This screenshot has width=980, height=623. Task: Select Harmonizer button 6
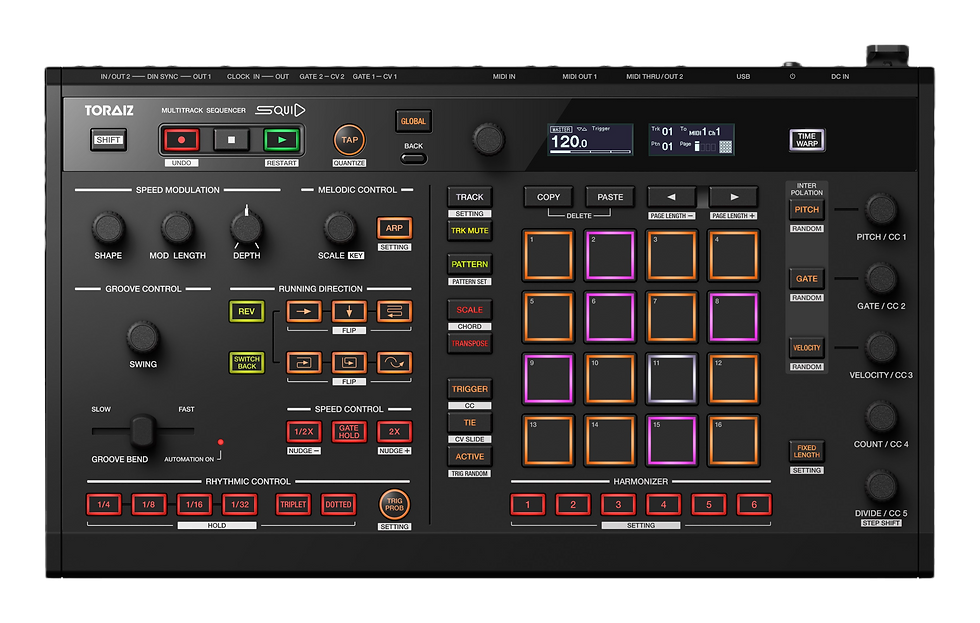[x=754, y=504]
